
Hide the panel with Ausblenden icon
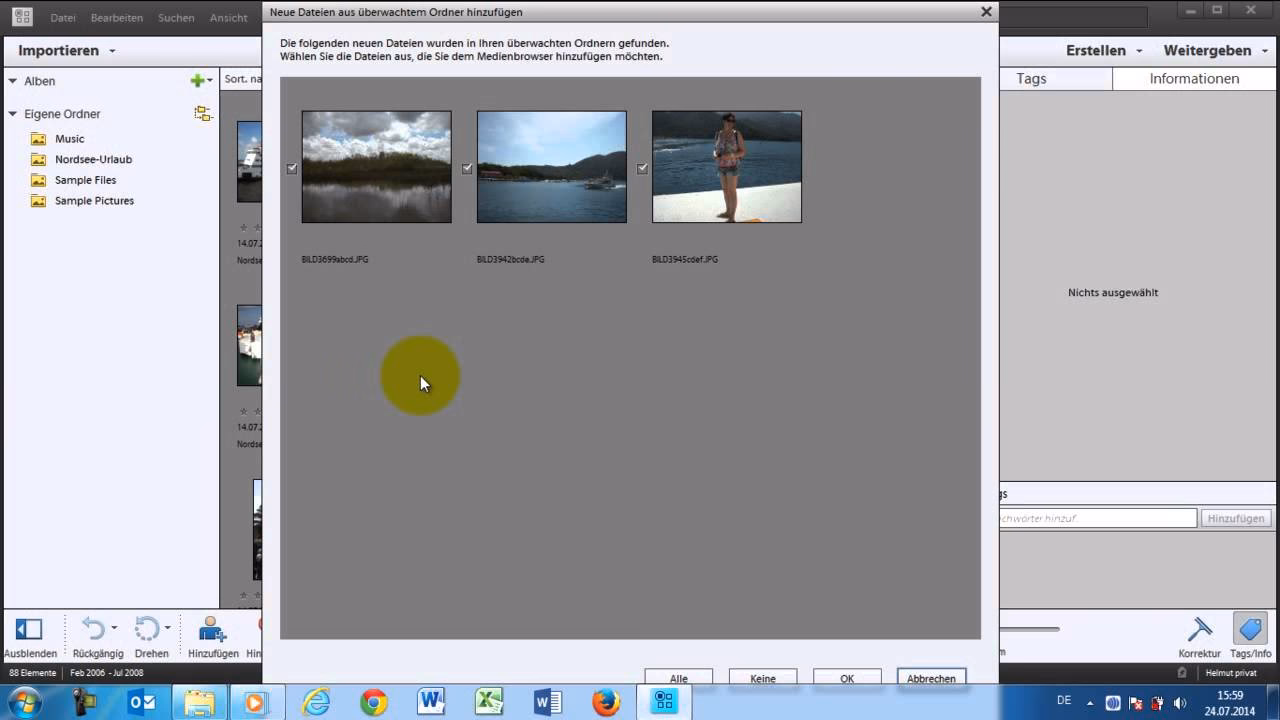tap(28, 629)
